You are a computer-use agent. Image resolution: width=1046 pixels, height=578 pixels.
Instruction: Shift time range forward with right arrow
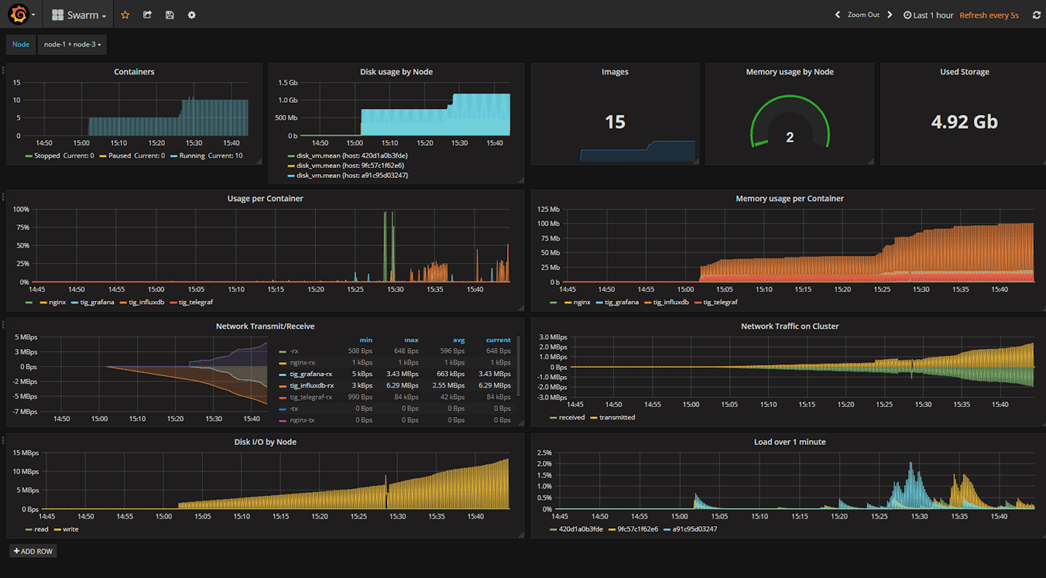click(889, 15)
